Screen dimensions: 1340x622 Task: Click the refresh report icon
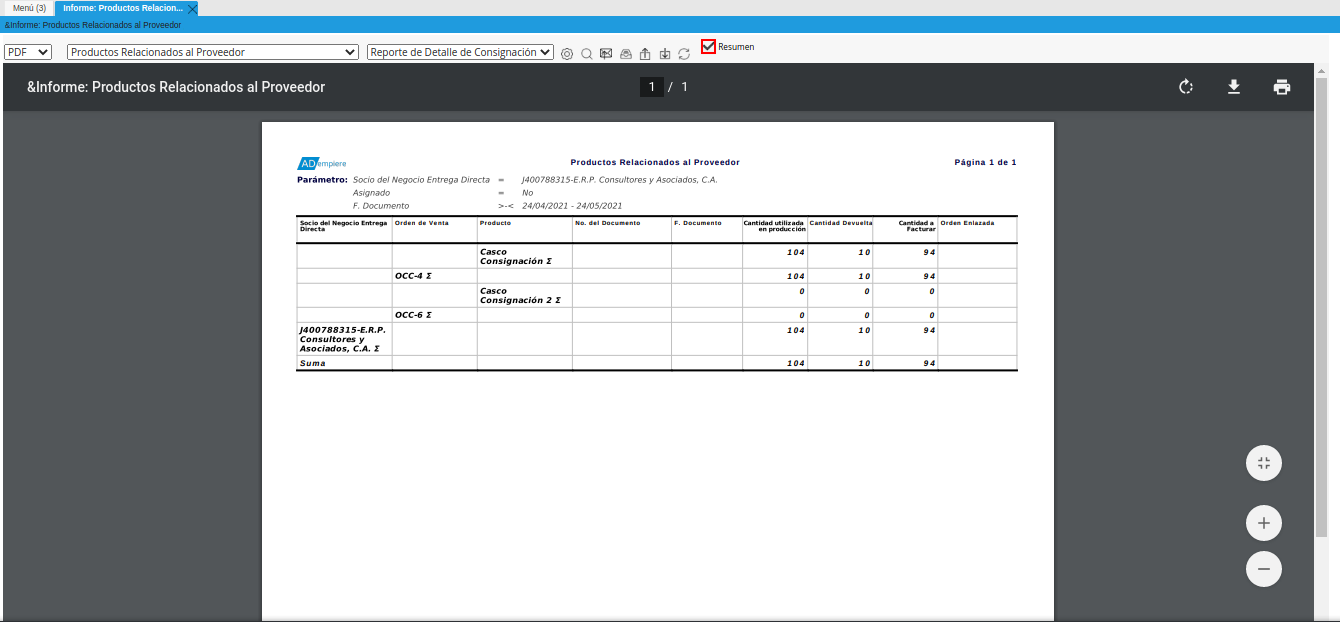click(684, 53)
